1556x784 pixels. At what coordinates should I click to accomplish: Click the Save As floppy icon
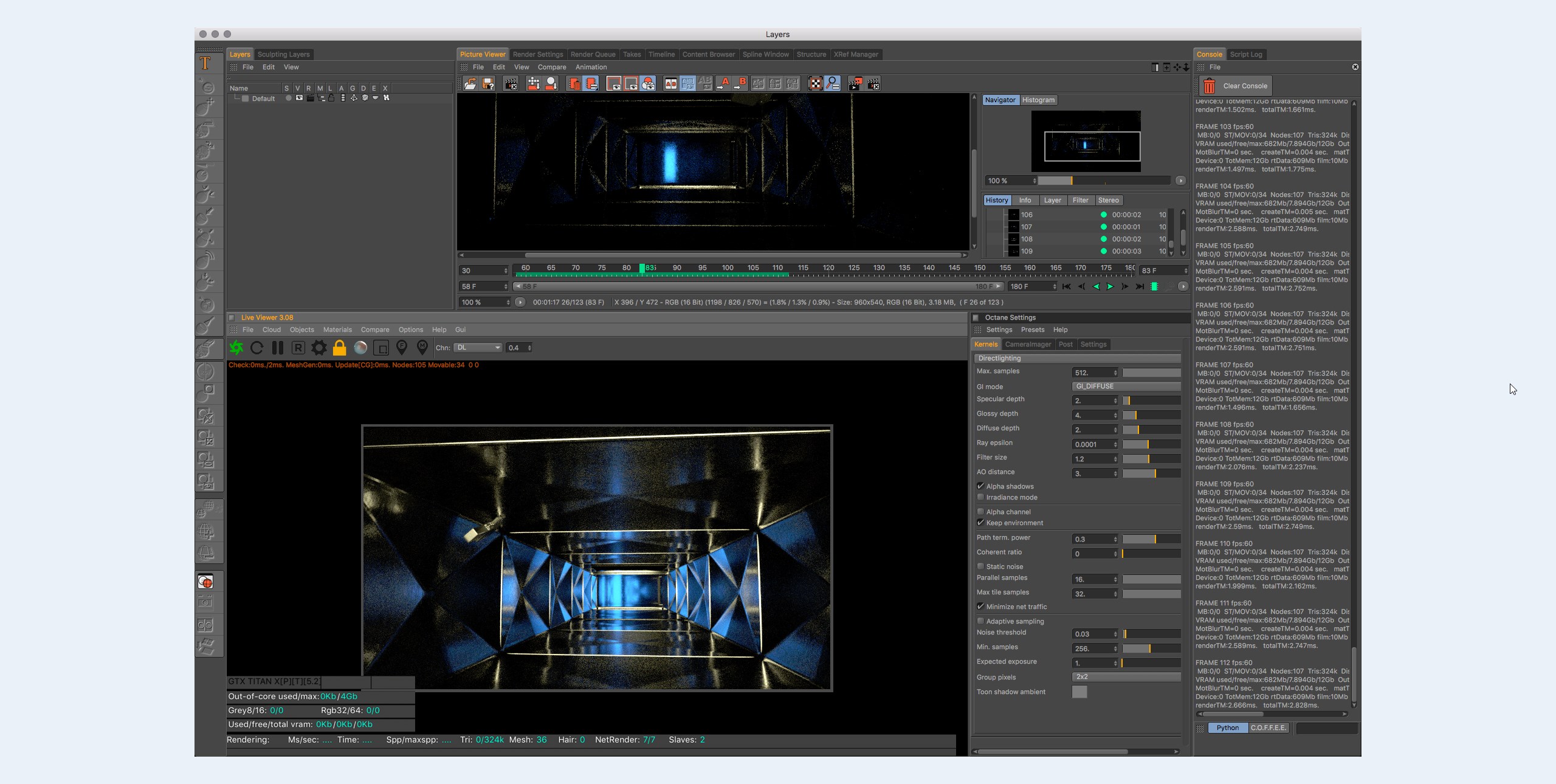(488, 84)
